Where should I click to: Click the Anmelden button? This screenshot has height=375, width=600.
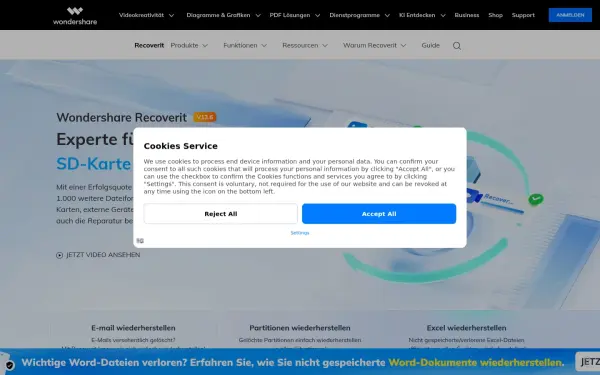pyautogui.click(x=570, y=15)
